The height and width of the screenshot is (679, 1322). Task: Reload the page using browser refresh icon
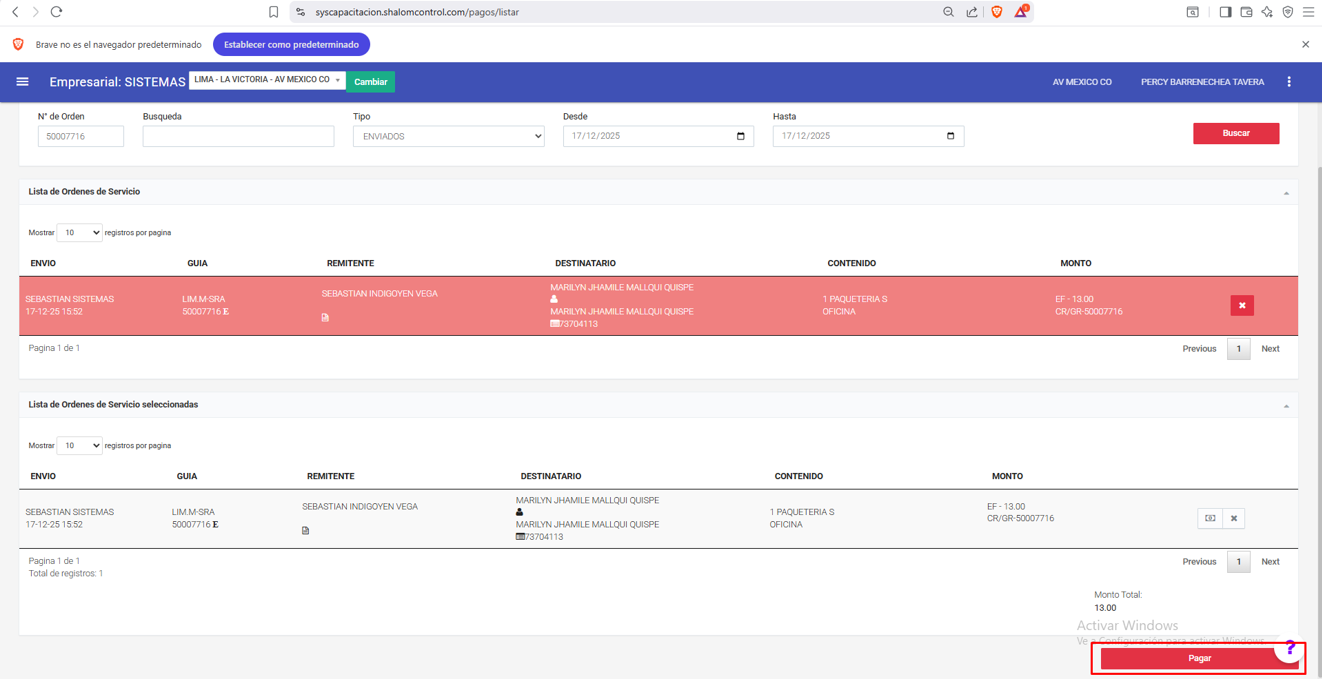coord(56,12)
